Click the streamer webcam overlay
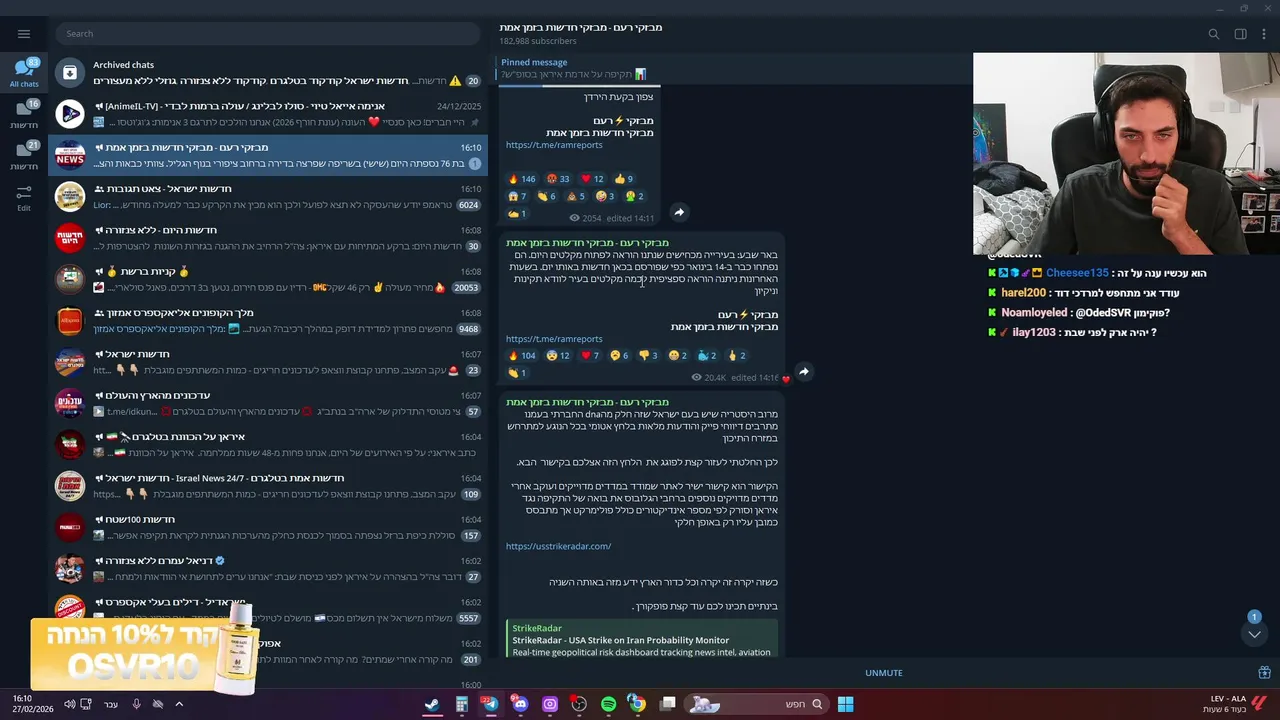This screenshot has height=720, width=1280. point(1126,154)
